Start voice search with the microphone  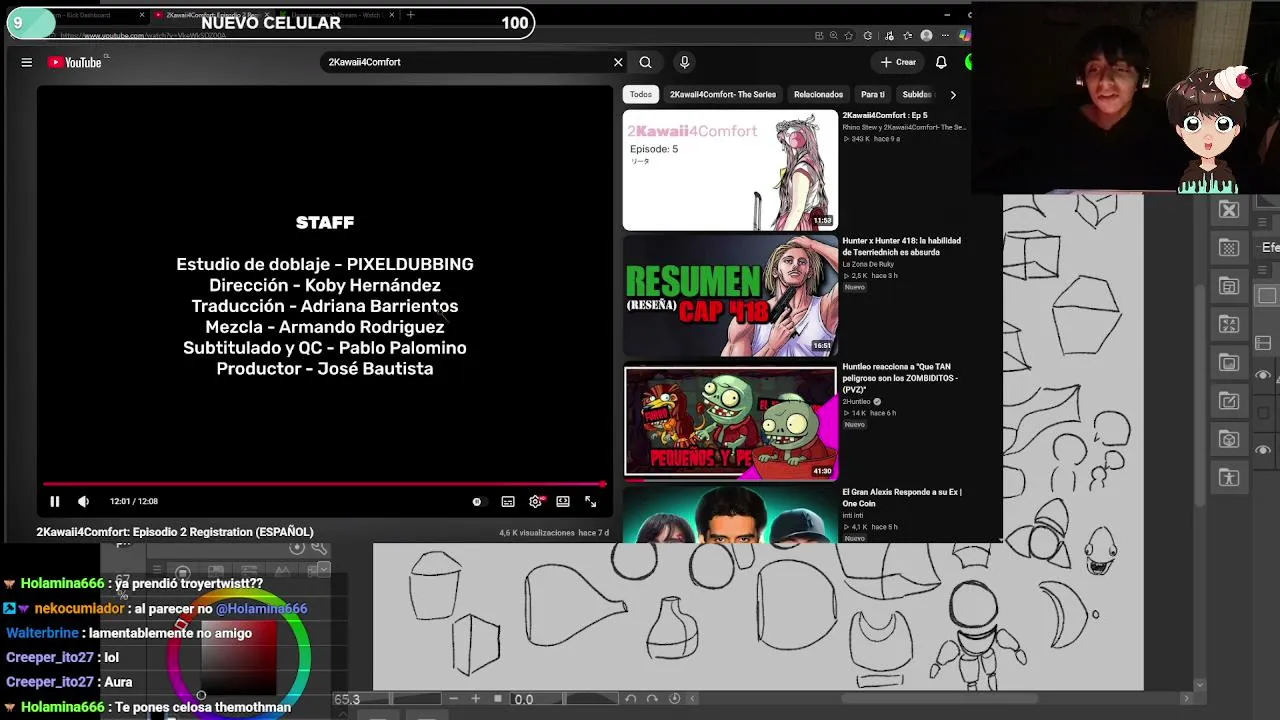pyautogui.click(x=684, y=62)
